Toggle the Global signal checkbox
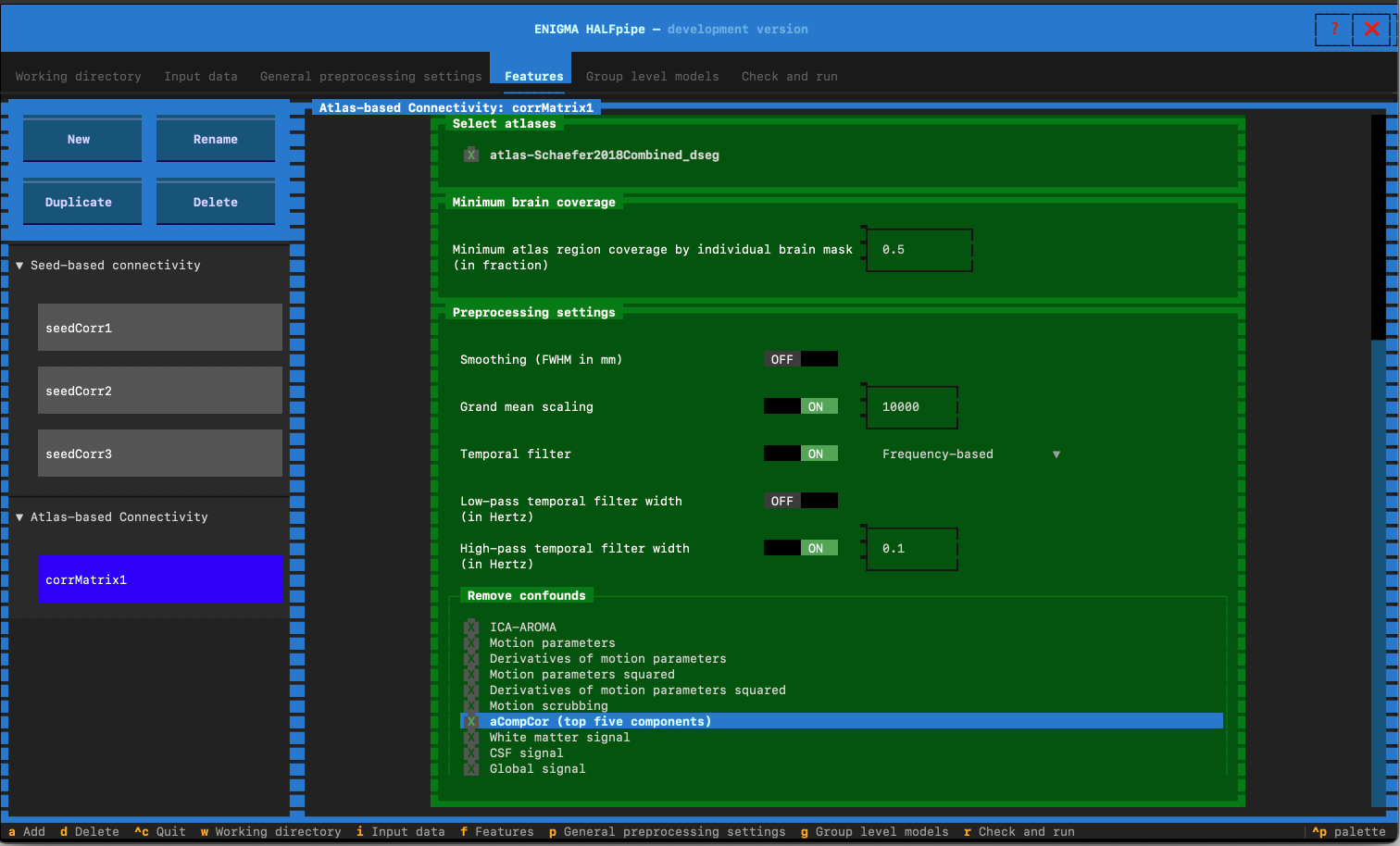 tap(471, 769)
